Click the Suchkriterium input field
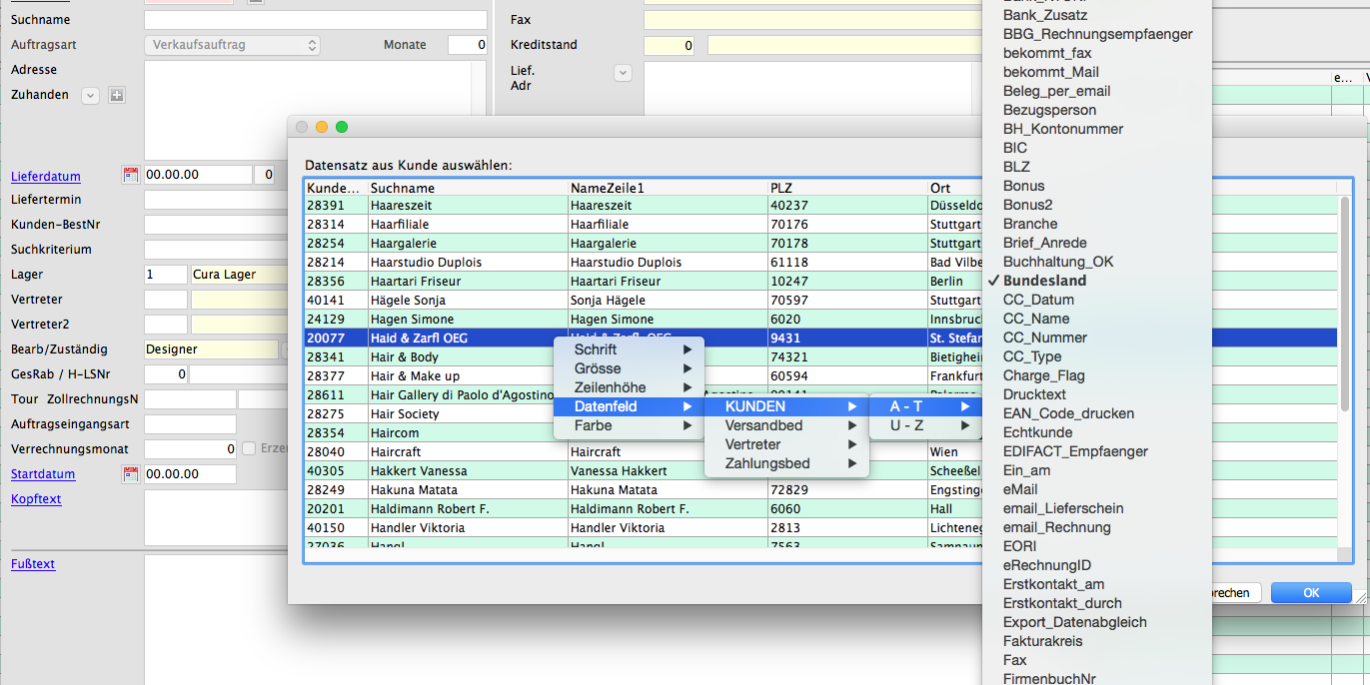 (x=216, y=250)
